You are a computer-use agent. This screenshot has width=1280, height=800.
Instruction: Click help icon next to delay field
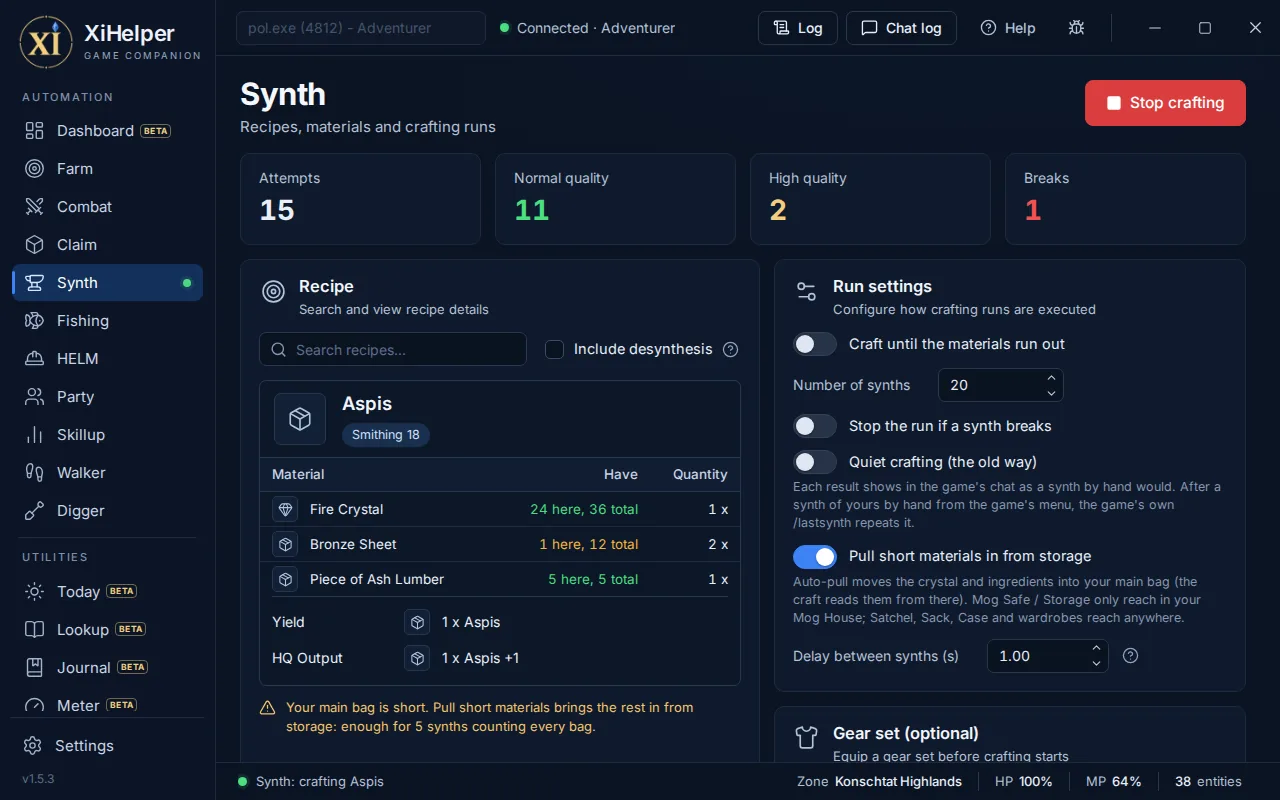coord(1131,656)
